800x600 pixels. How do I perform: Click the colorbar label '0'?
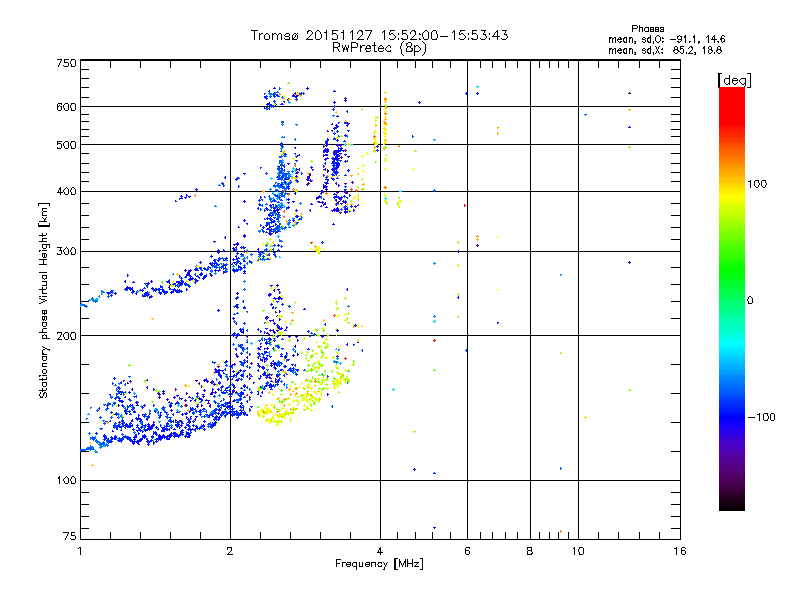[x=750, y=300]
